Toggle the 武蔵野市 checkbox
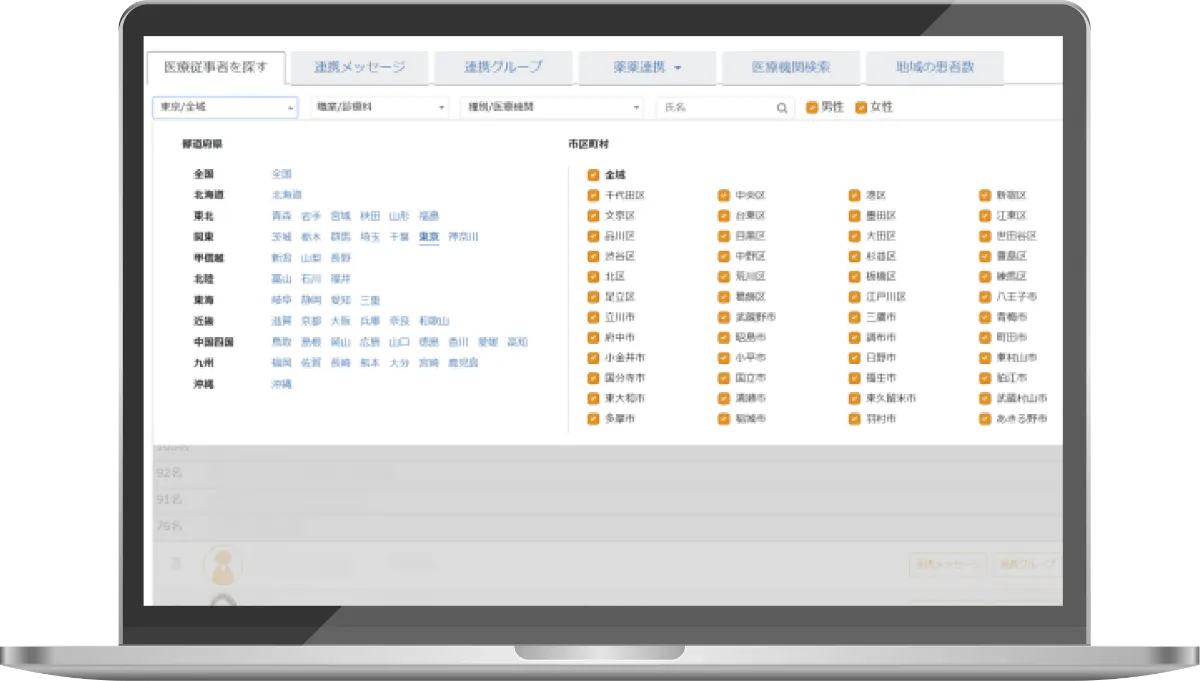The image size is (1200, 681). click(x=723, y=317)
